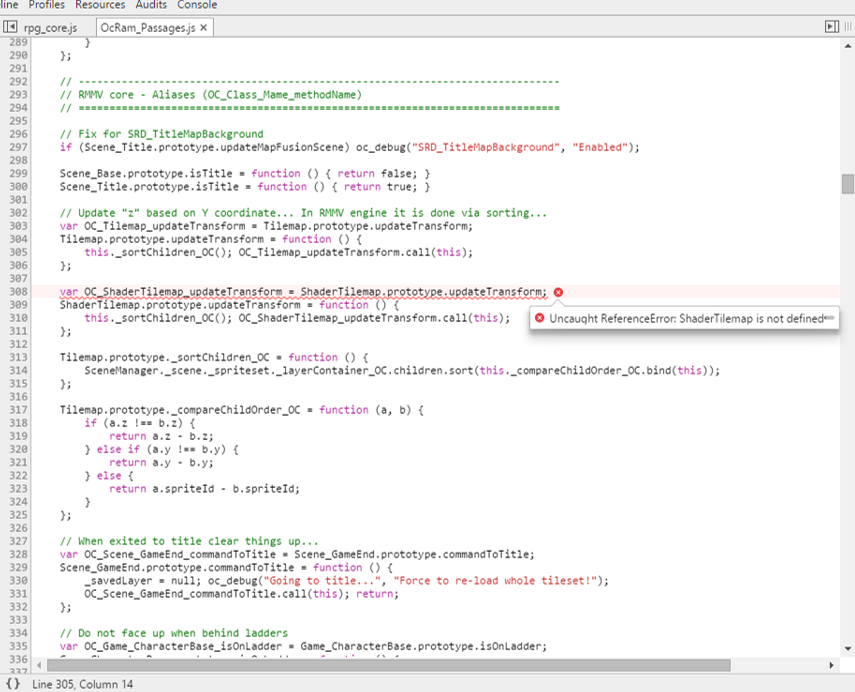Click the horizontal scrollbar right arrow
855x692 pixels.
coord(831,665)
